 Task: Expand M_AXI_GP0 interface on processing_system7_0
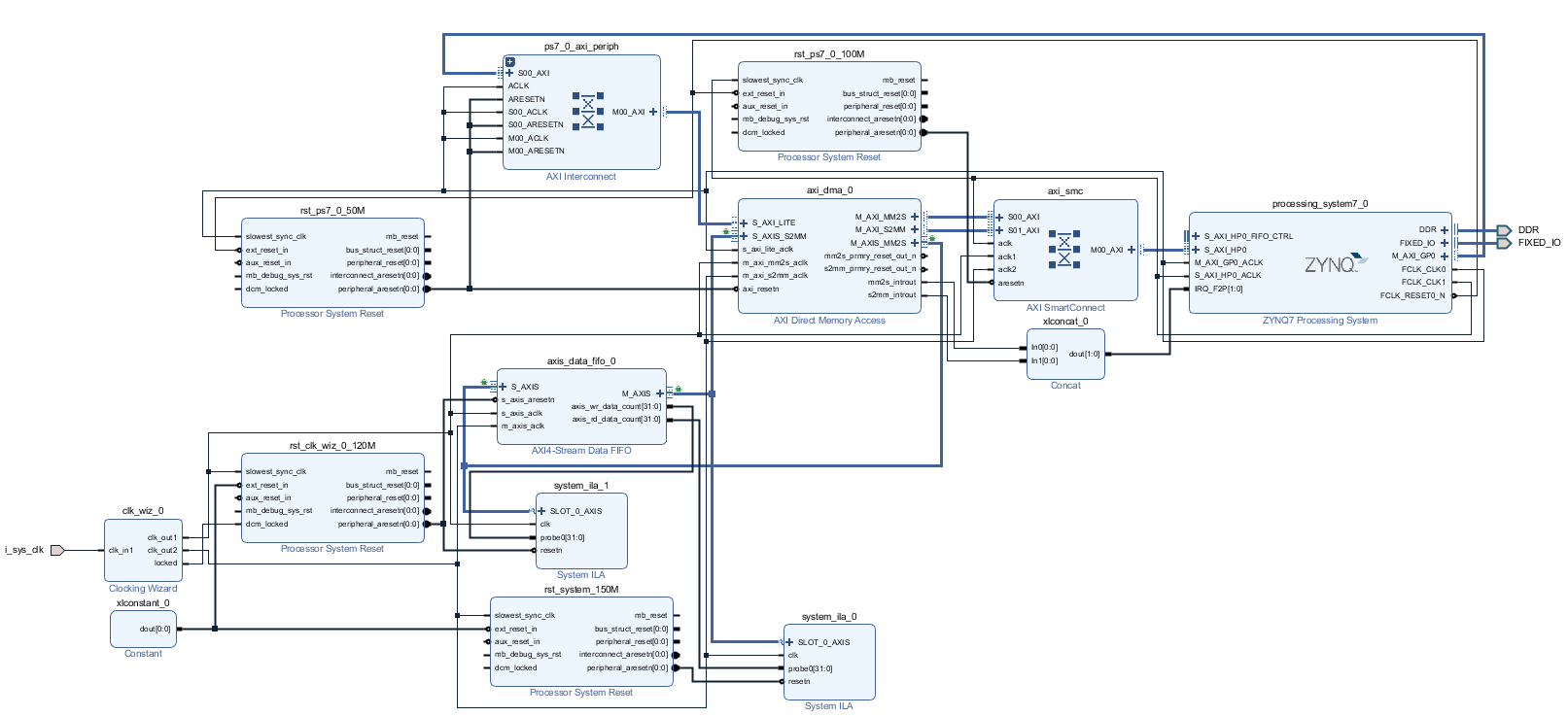click(1445, 256)
